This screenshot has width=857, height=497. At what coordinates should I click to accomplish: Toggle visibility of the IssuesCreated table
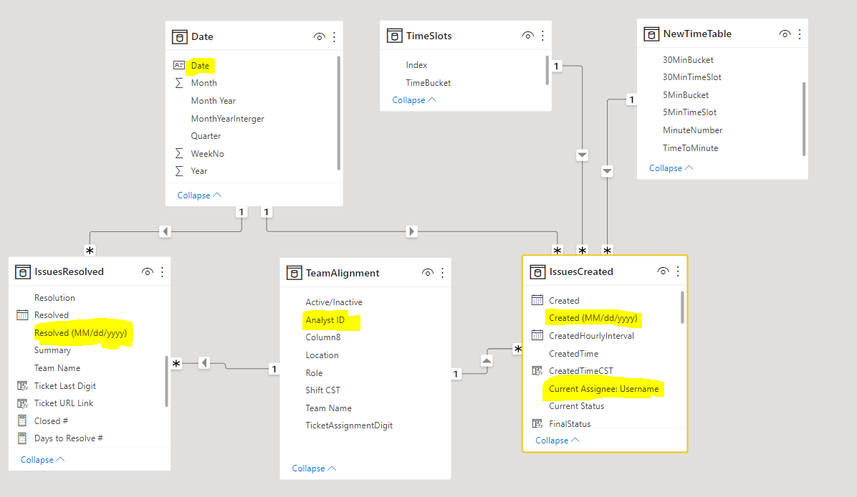tap(662, 271)
